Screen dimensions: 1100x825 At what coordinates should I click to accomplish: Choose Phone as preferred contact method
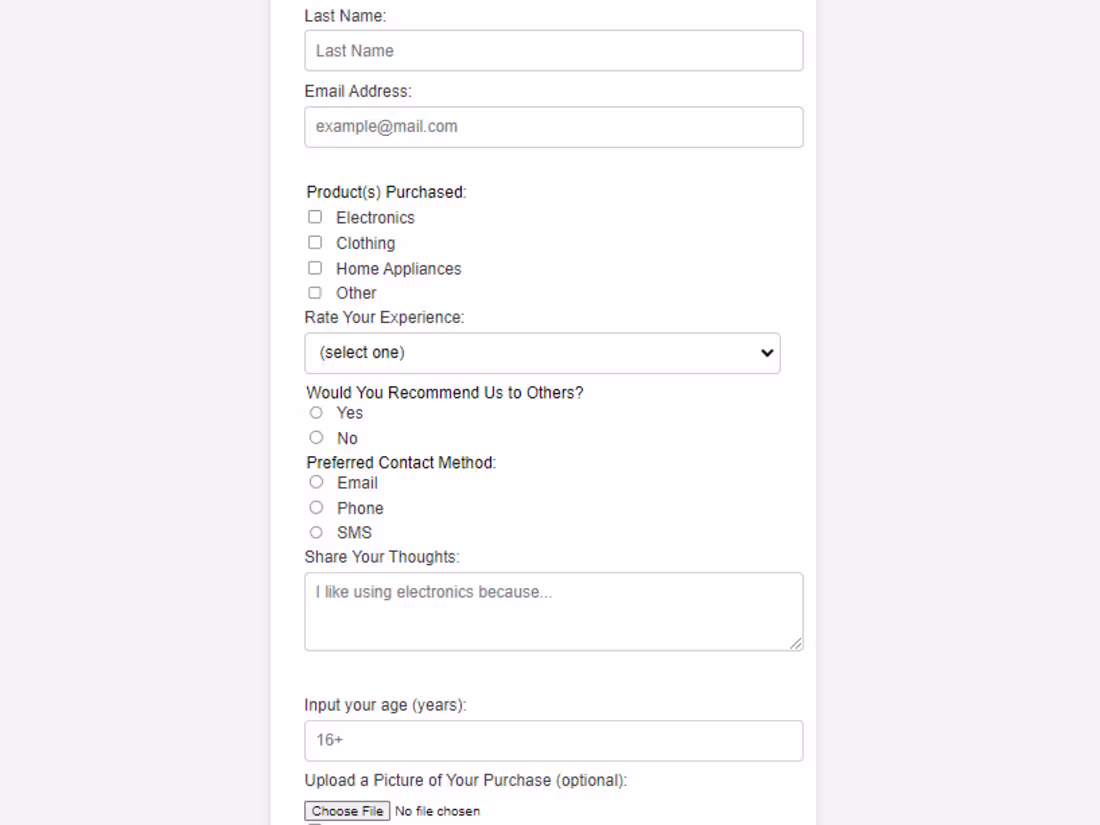pyautogui.click(x=316, y=507)
